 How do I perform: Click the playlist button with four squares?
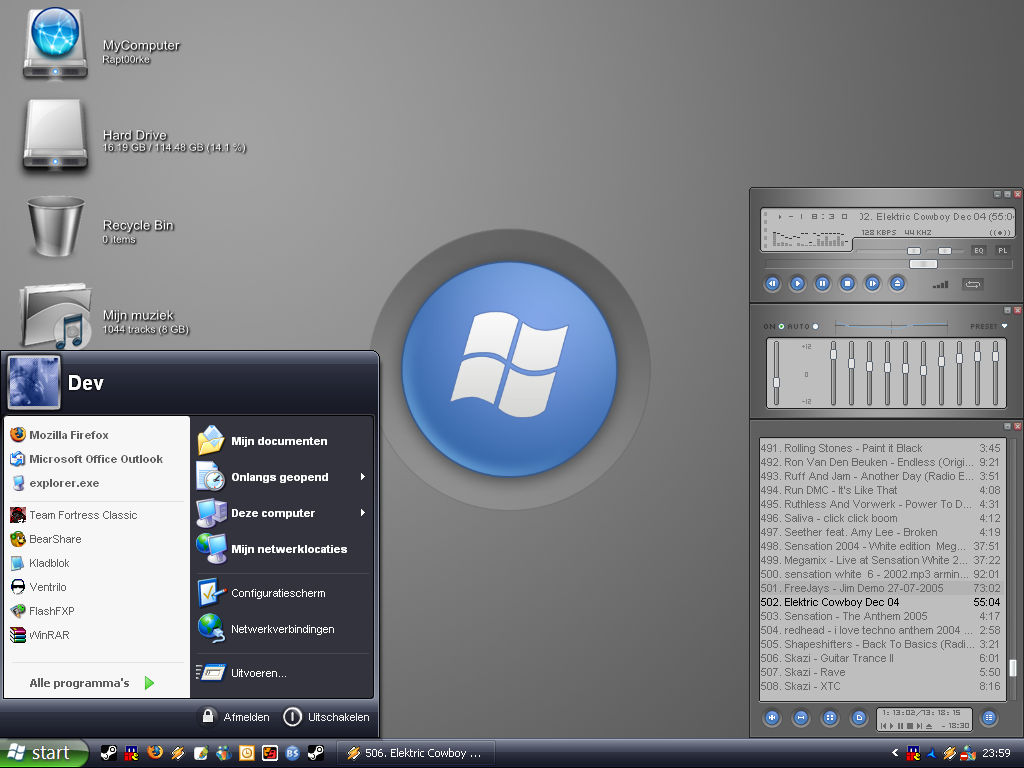click(830, 718)
